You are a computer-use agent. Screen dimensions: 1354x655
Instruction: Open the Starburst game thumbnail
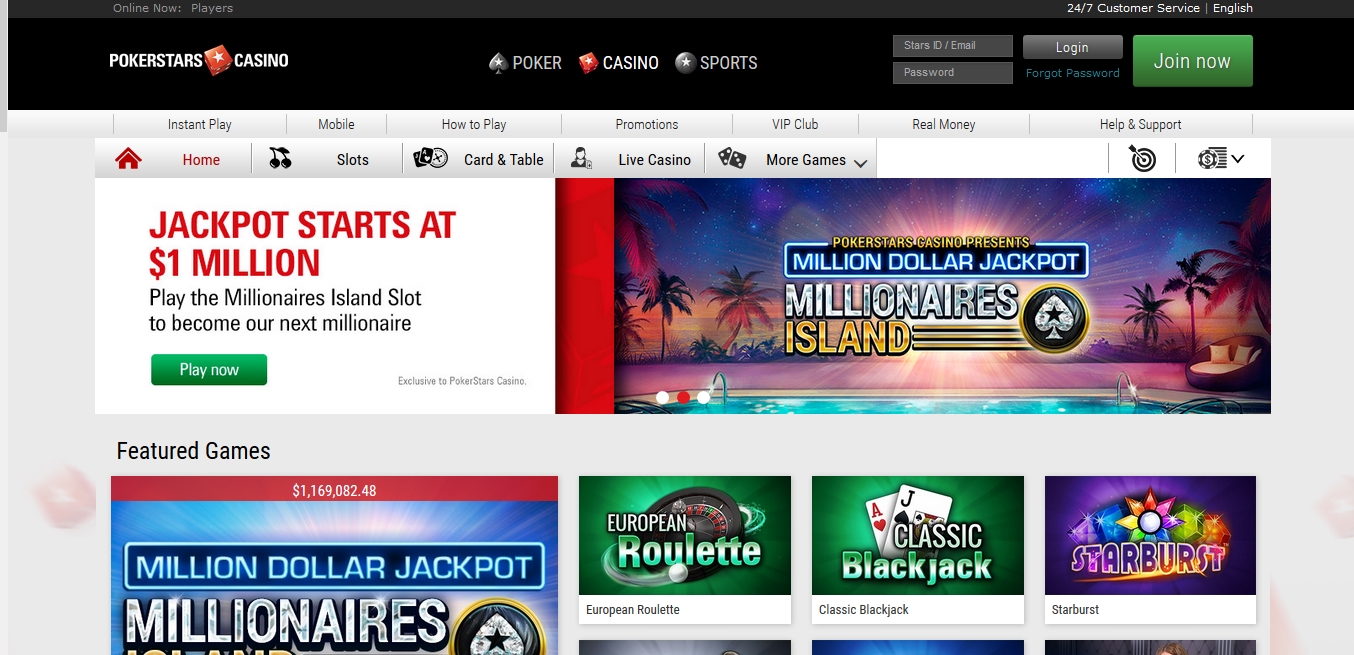[x=1150, y=536]
